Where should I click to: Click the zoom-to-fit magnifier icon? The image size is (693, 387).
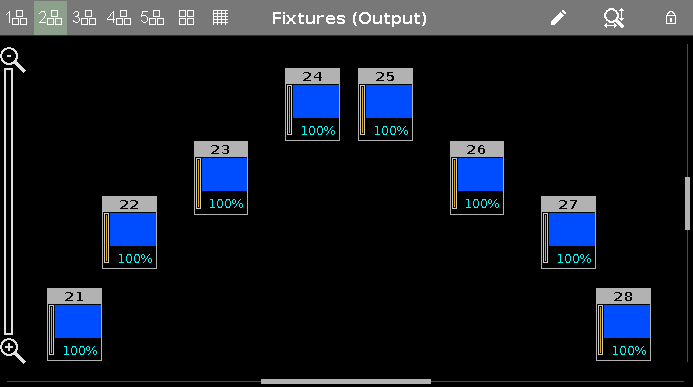tap(614, 18)
